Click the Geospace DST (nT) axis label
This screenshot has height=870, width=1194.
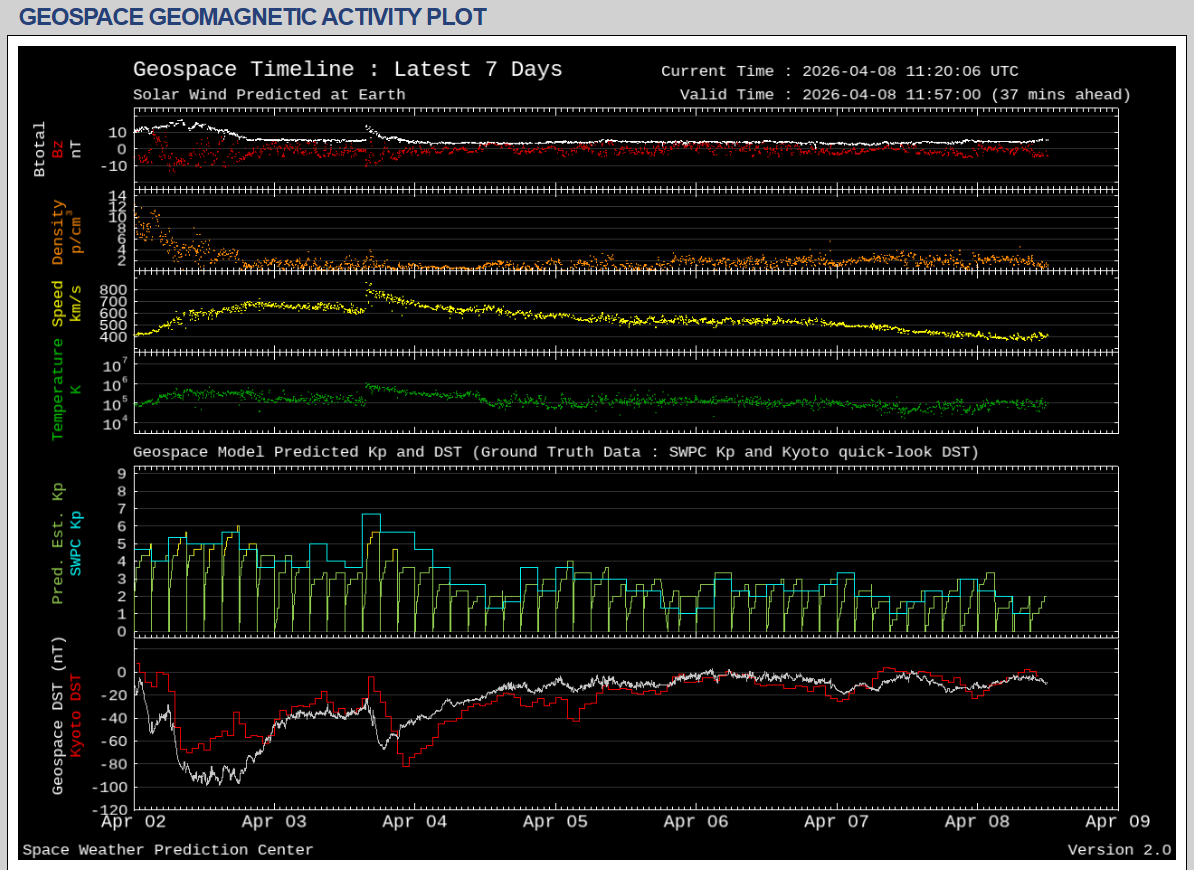(x=58, y=716)
